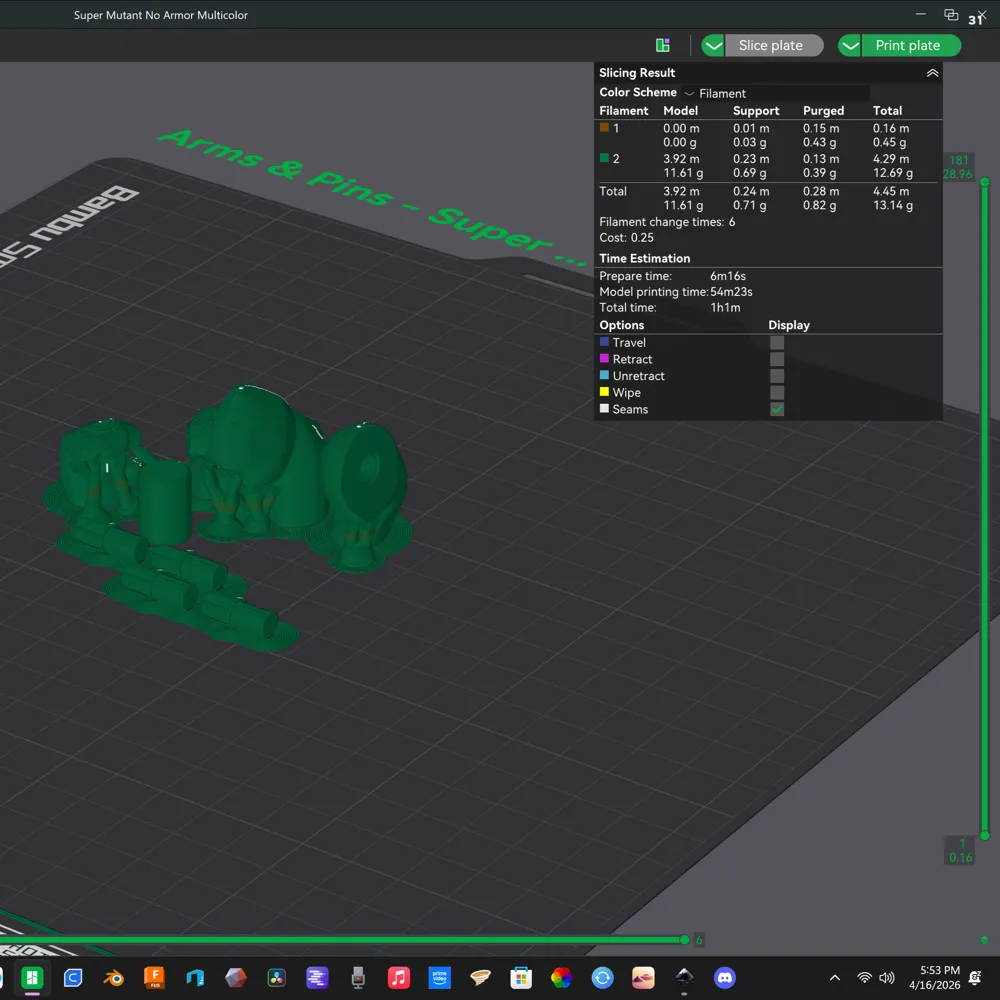Click the total time value "1h1m"

pyautogui.click(x=725, y=307)
